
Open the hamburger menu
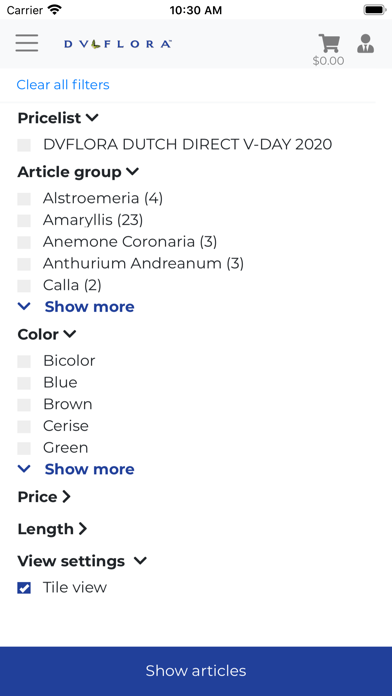coord(27,43)
